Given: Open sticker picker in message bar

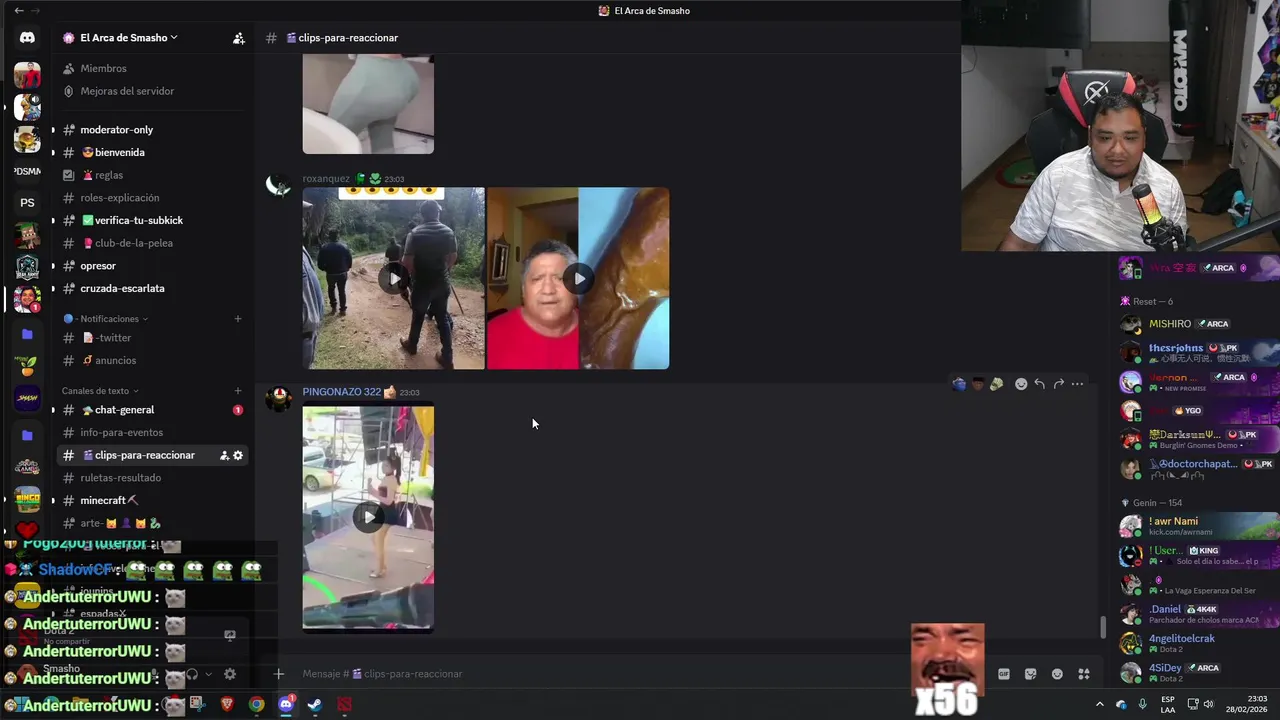Looking at the screenshot, I should pyautogui.click(x=1031, y=674).
